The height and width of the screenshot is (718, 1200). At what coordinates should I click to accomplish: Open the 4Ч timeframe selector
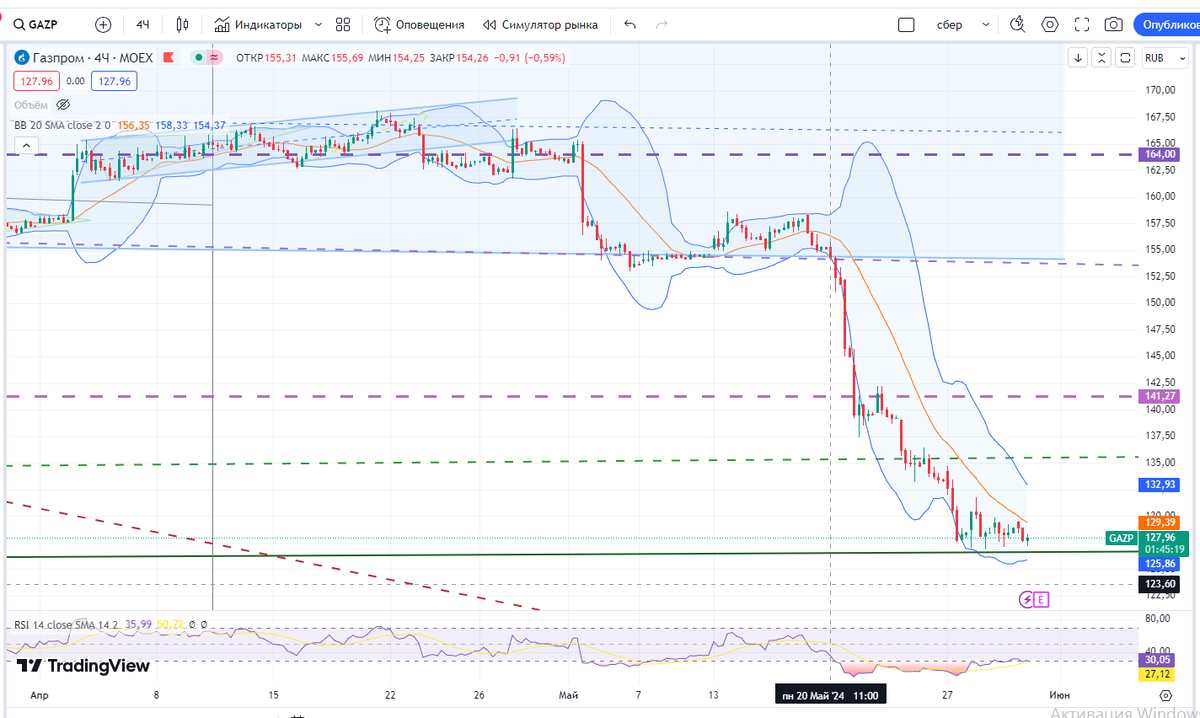click(143, 24)
